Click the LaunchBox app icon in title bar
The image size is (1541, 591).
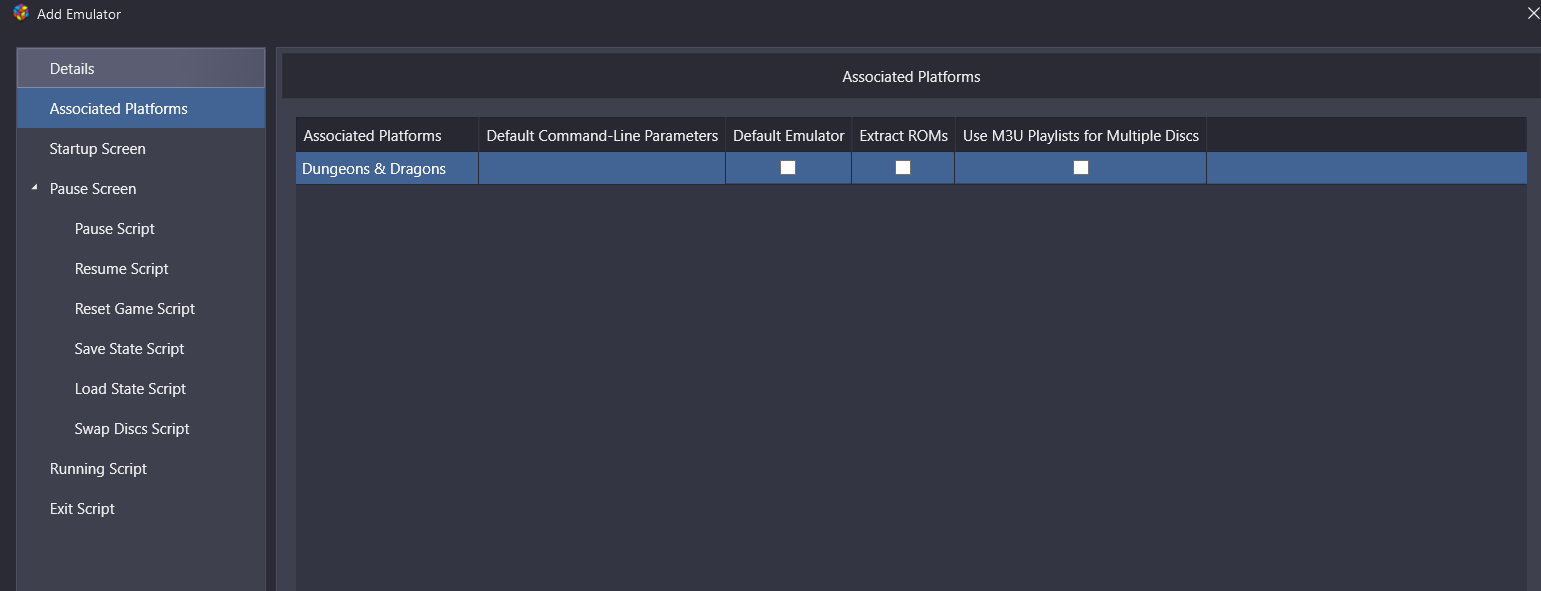pos(21,14)
